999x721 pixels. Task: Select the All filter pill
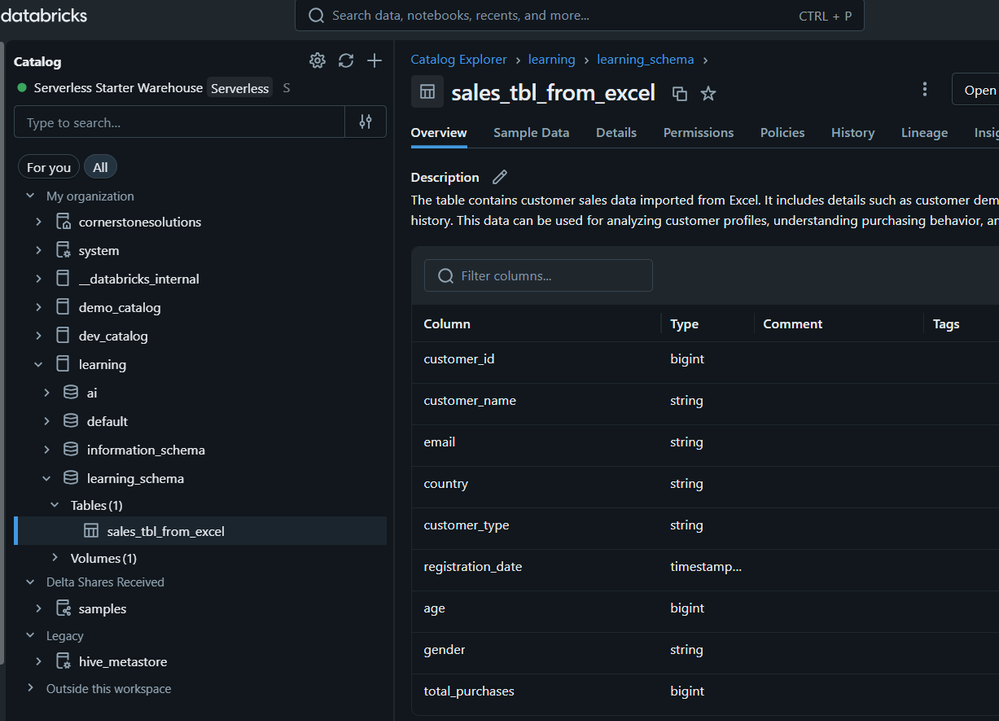tap(100, 167)
